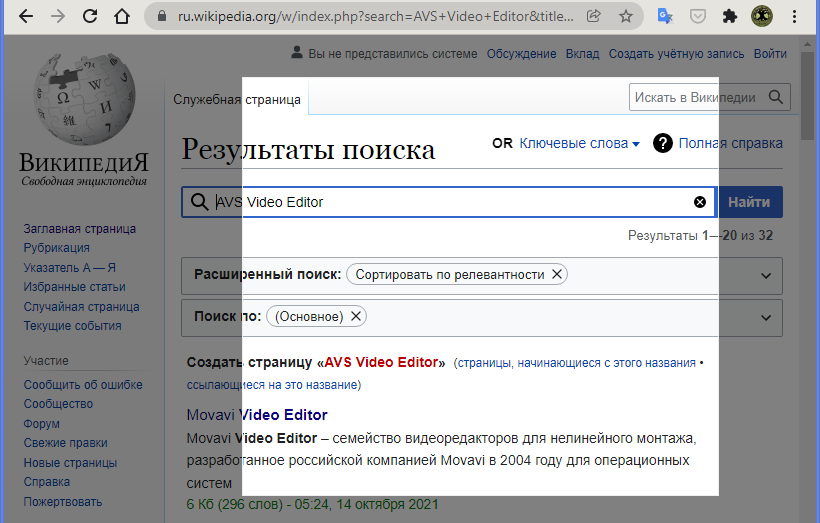Open Рубрикация in sidebar
The width and height of the screenshot is (820, 523).
tap(56, 248)
